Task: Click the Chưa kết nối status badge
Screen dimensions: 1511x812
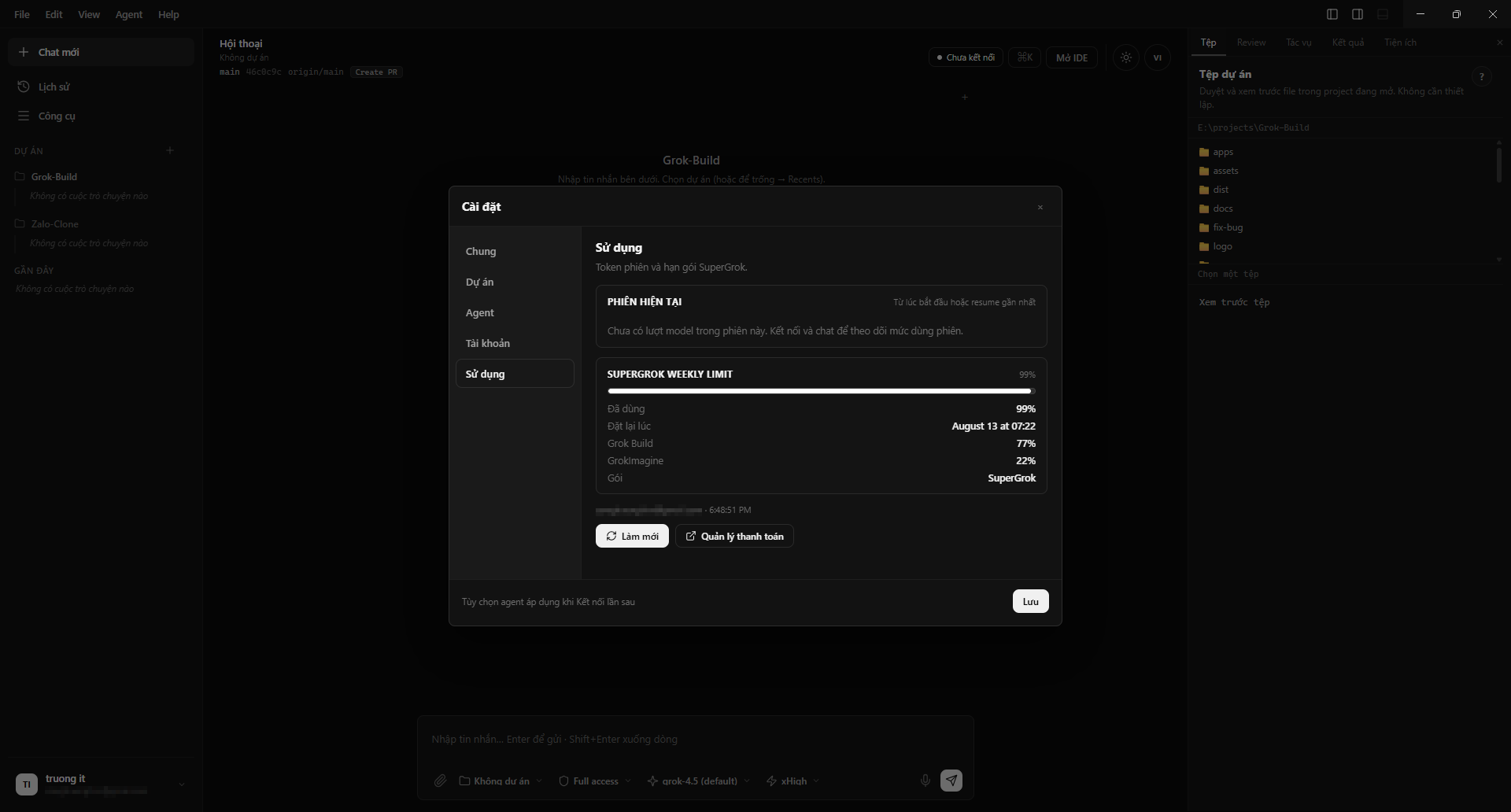Action: [966, 57]
